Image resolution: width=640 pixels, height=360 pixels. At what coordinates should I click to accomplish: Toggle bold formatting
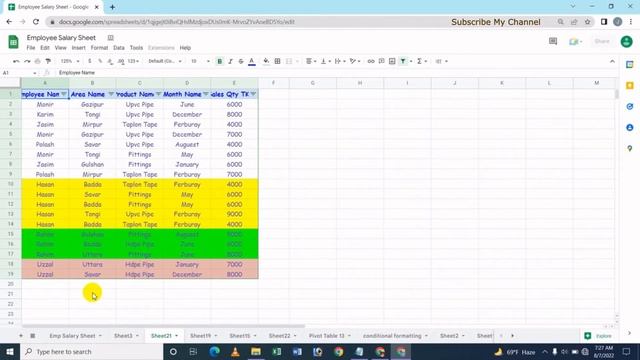coord(220,61)
